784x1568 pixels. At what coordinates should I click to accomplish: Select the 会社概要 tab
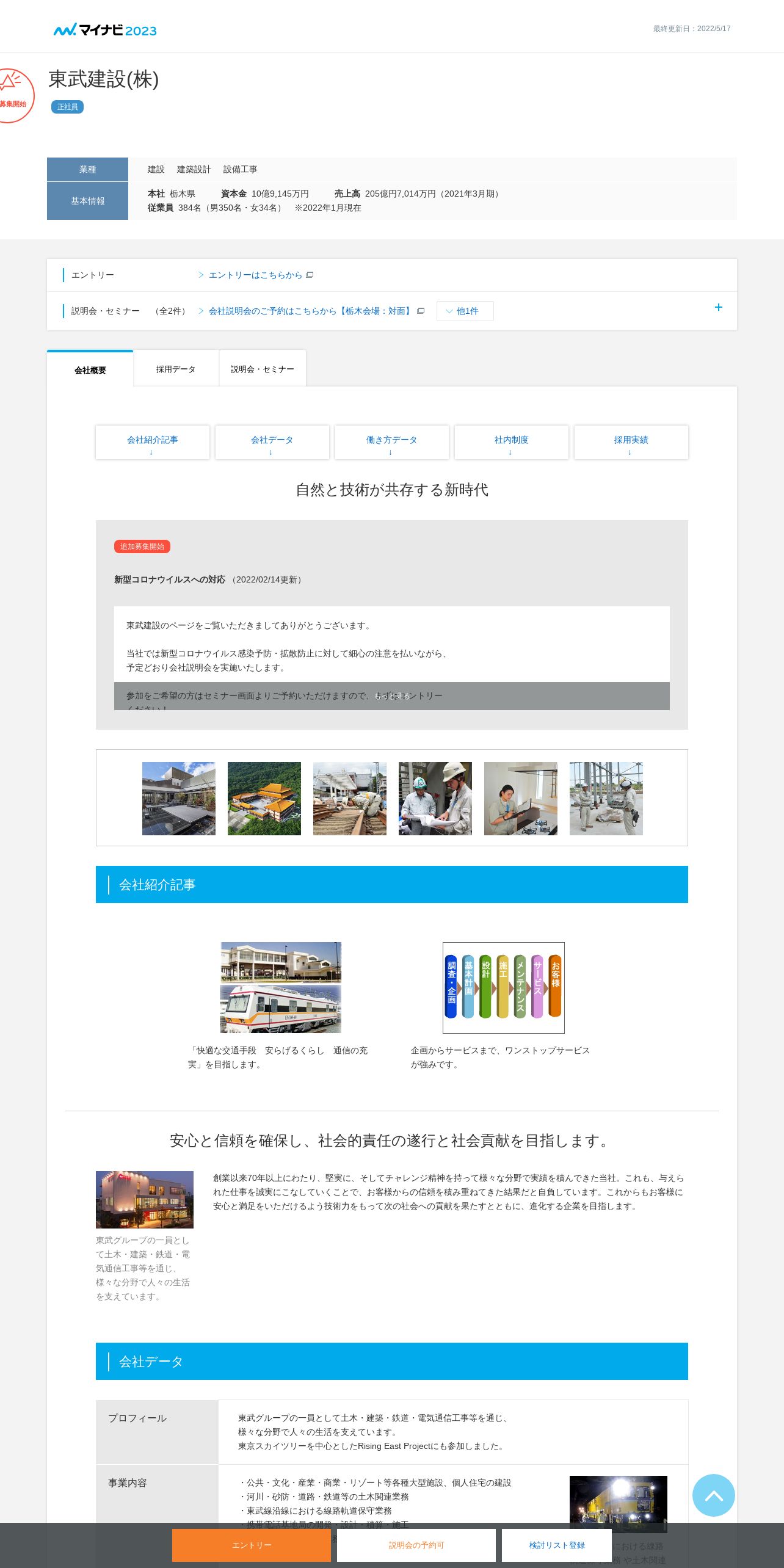[90, 369]
